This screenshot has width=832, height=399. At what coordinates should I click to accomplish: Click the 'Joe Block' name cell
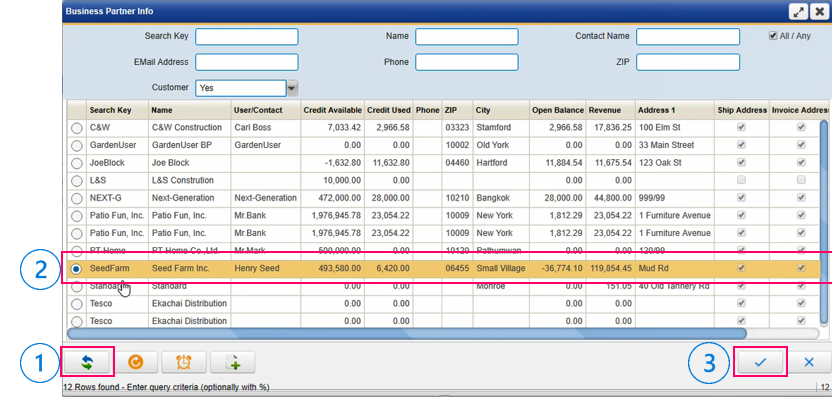click(x=189, y=163)
